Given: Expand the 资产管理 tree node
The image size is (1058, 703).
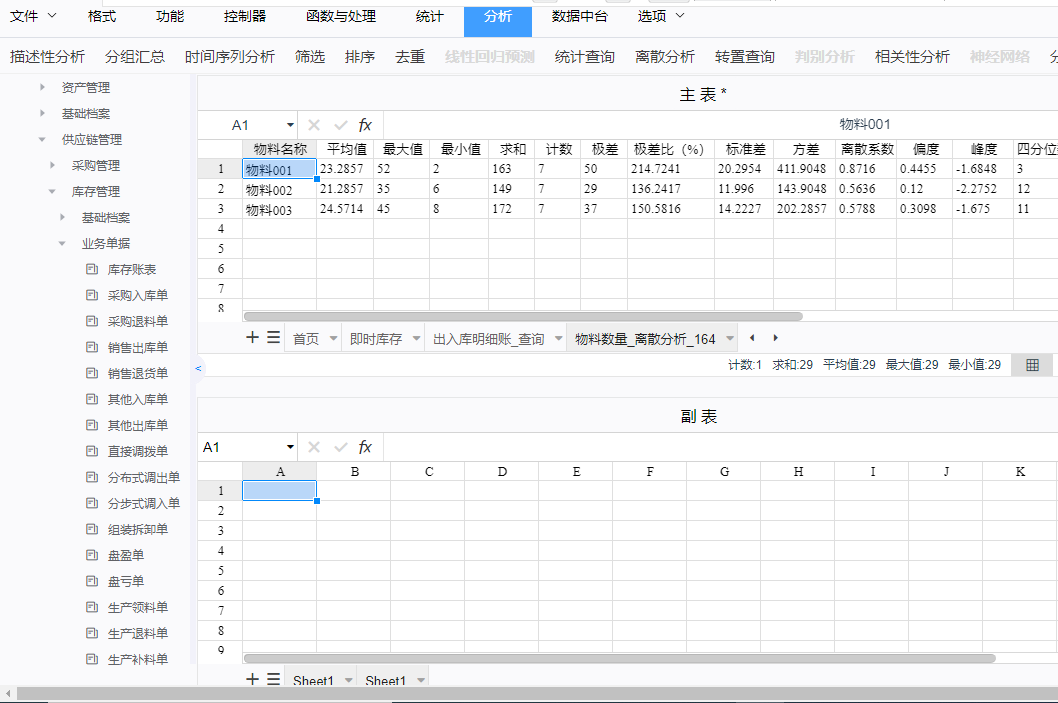Looking at the screenshot, I should coord(43,87).
